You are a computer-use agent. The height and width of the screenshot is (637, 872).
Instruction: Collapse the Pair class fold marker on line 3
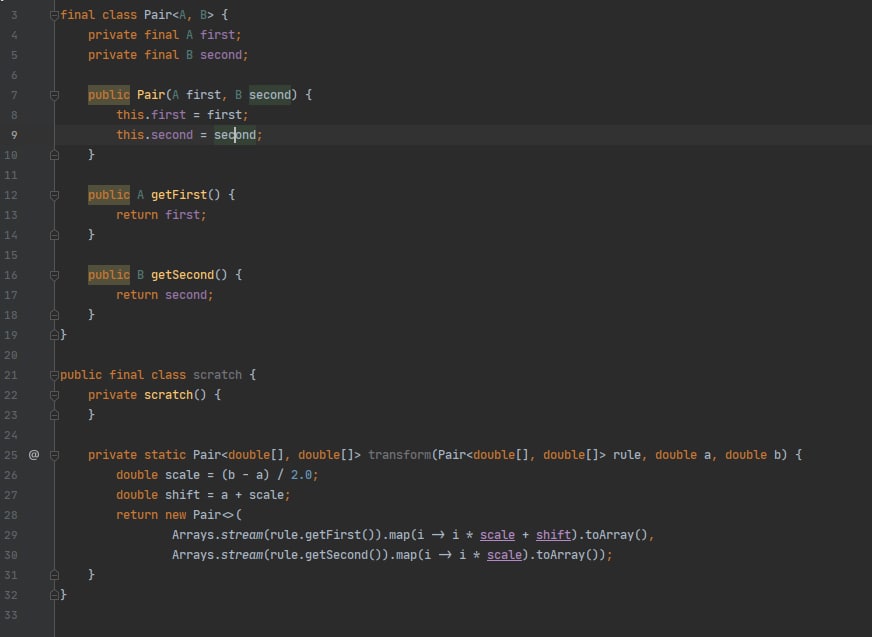click(54, 15)
